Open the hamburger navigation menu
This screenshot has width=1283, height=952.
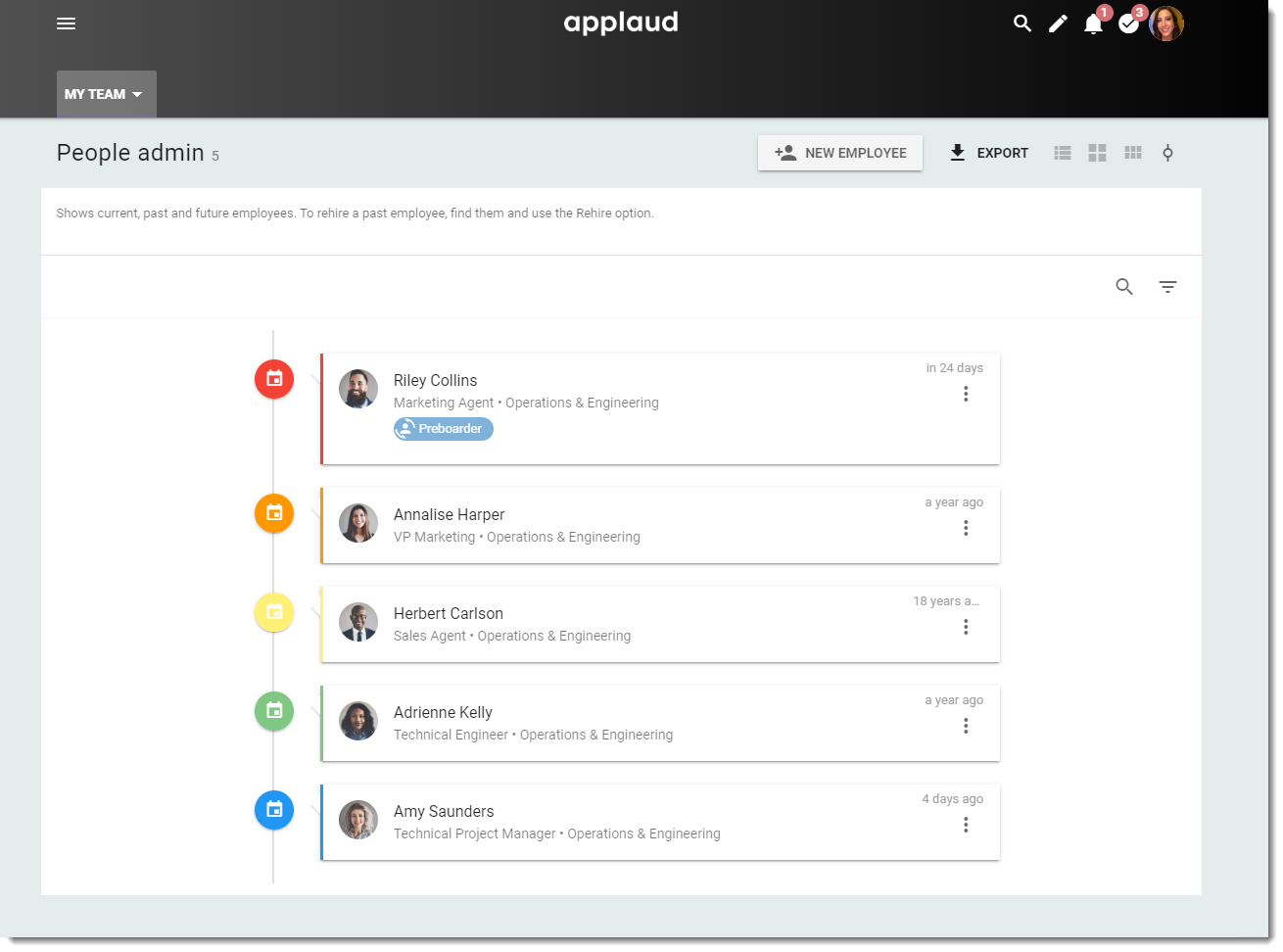66,24
